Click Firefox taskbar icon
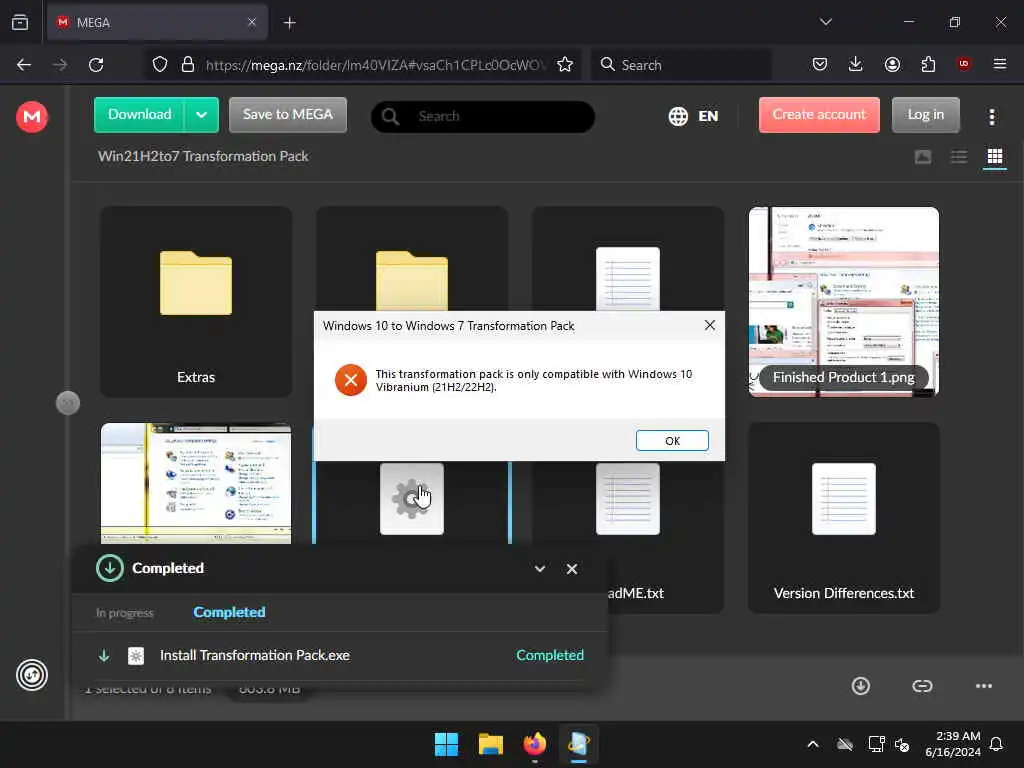The width and height of the screenshot is (1024, 768). coord(535,744)
